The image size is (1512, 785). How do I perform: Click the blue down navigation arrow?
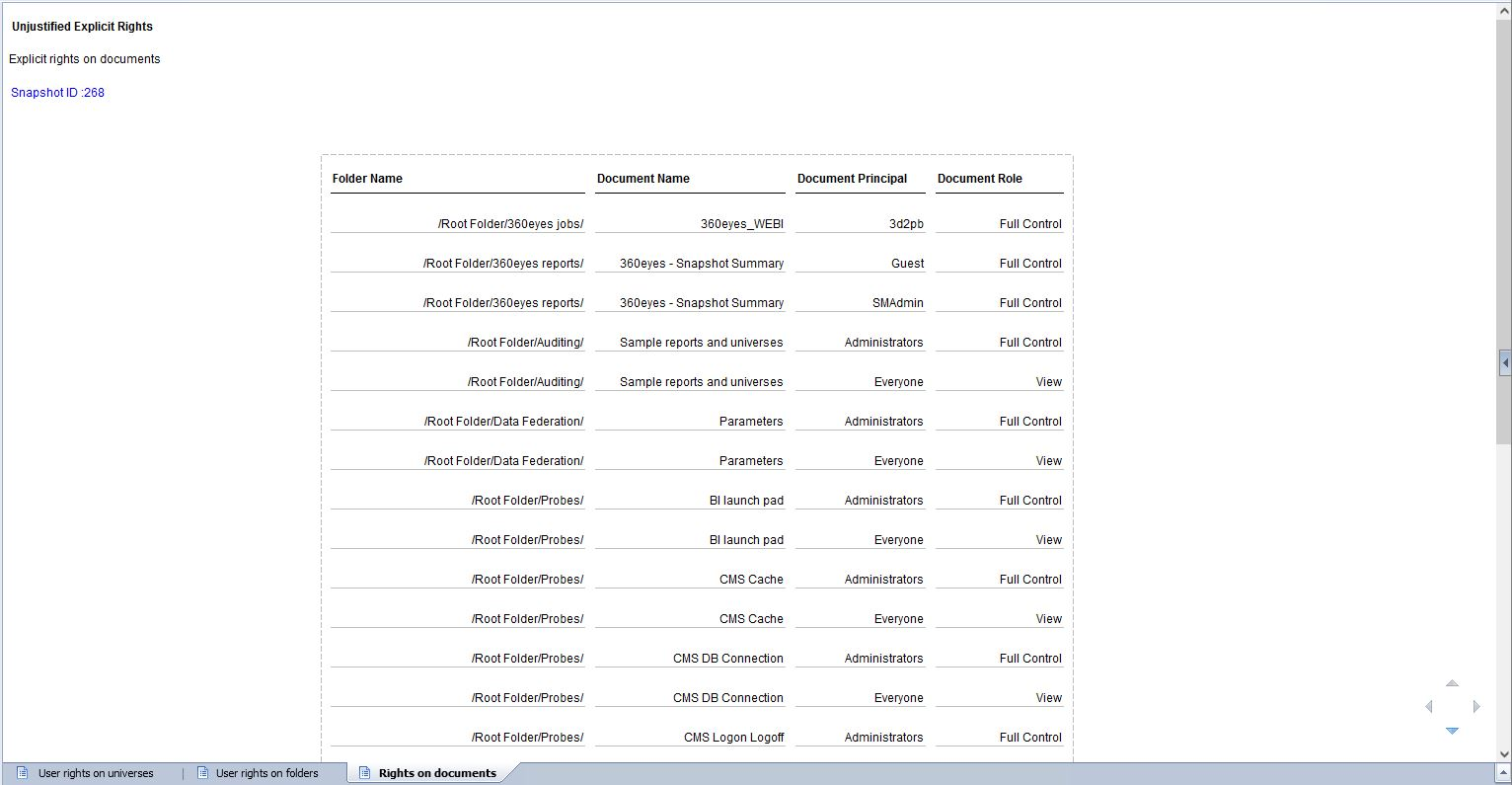click(x=1452, y=731)
